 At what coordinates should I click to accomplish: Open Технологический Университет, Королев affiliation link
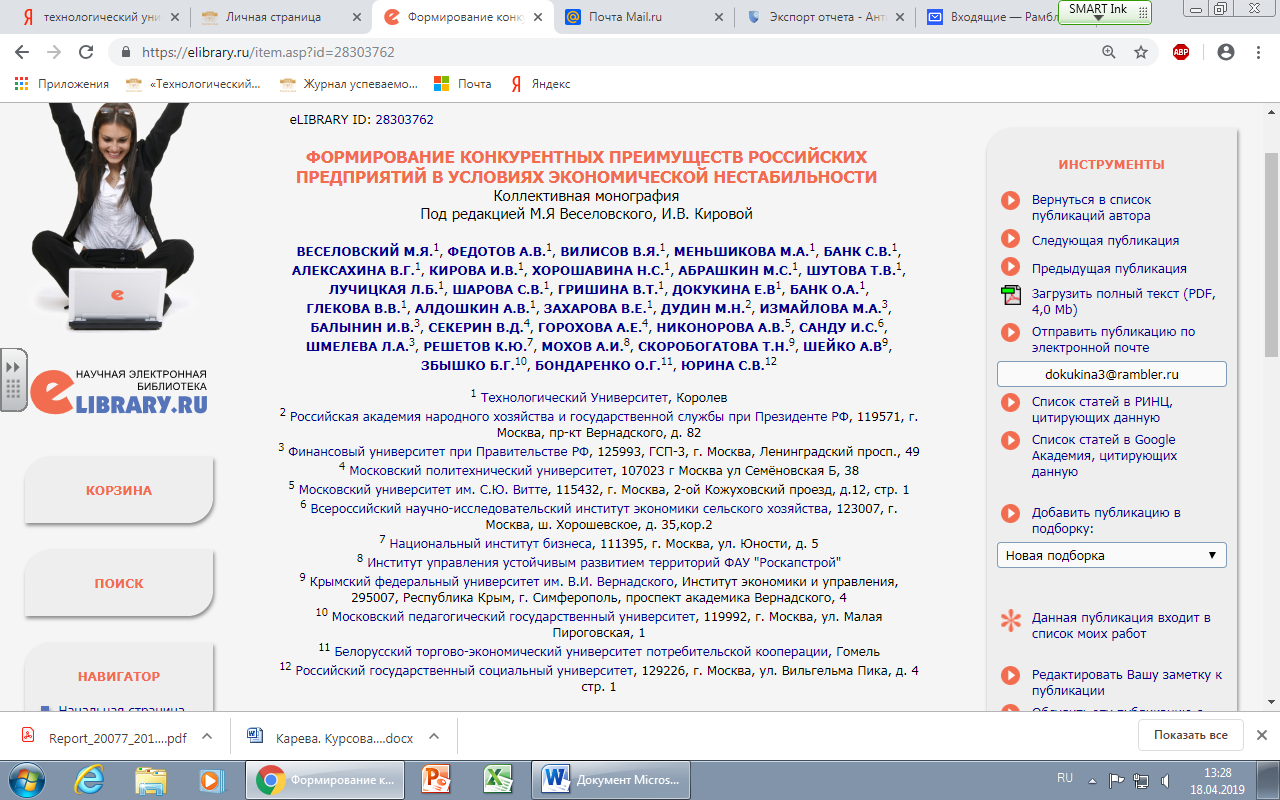pos(604,397)
